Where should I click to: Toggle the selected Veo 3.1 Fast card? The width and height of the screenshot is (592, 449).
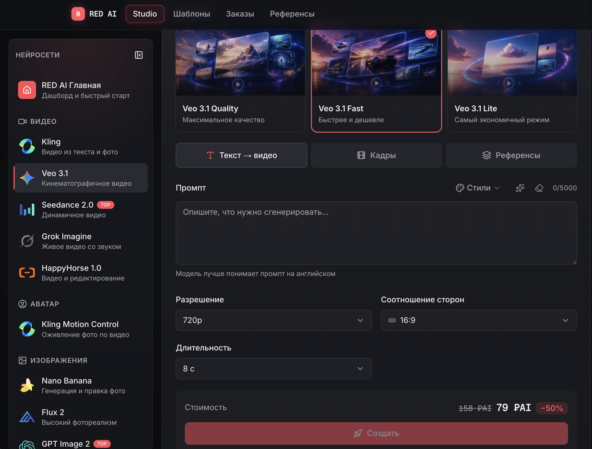coord(376,80)
